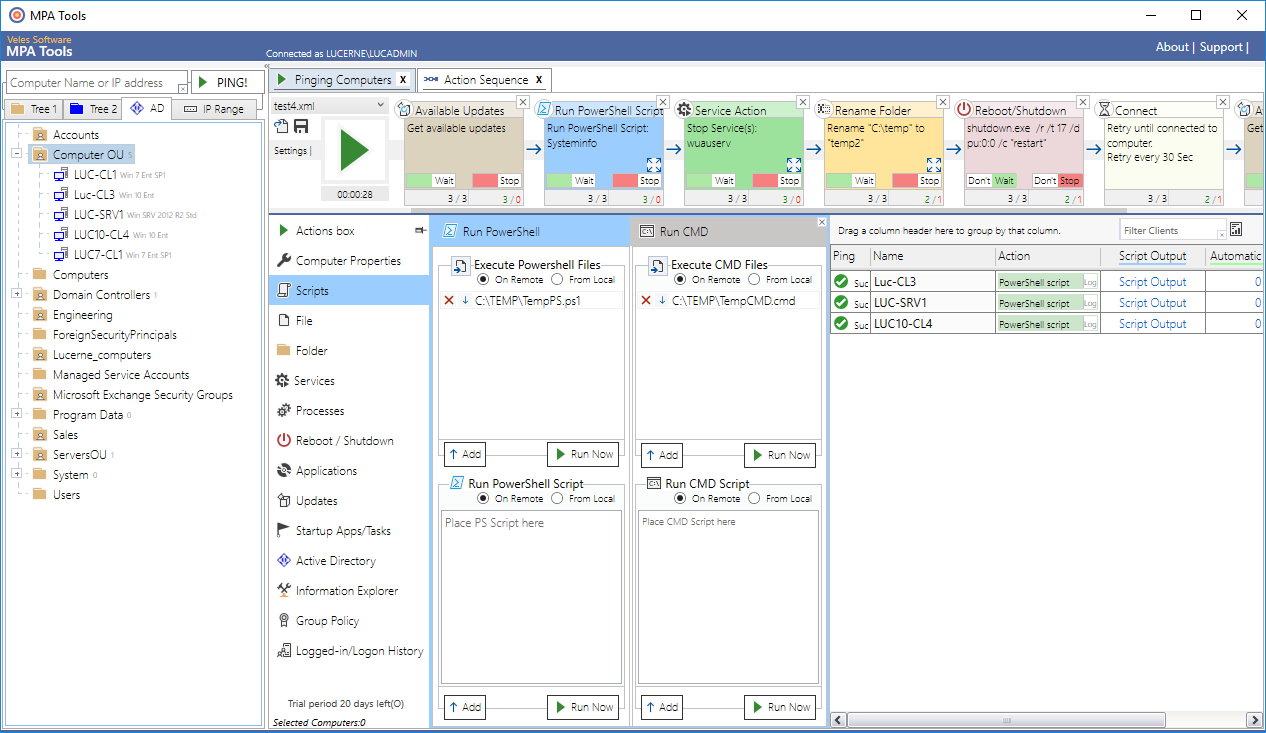
Task: Collapse the Computer OU tree node
Action: 16,154
